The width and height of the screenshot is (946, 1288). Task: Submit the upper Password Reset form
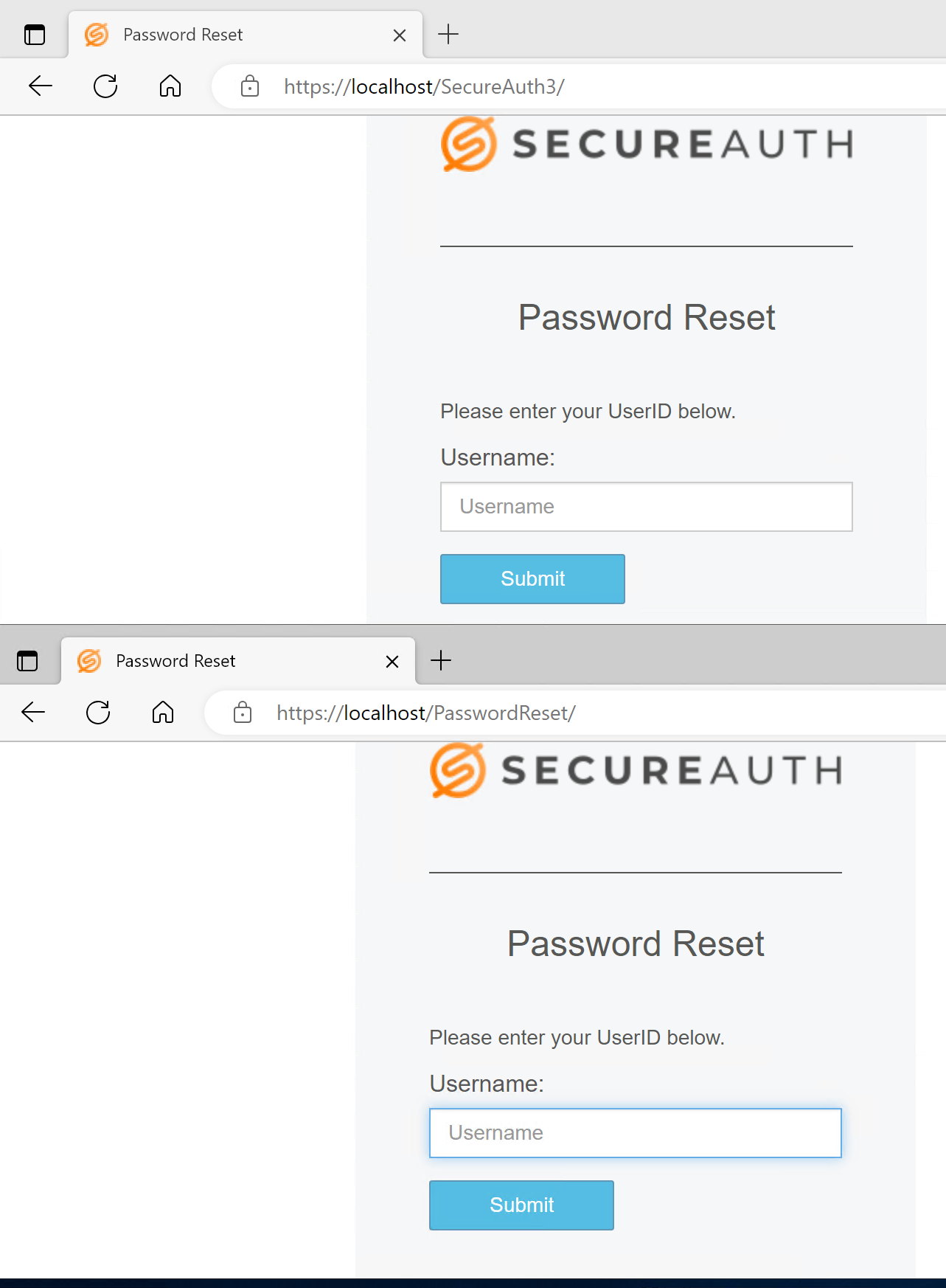pyautogui.click(x=532, y=579)
